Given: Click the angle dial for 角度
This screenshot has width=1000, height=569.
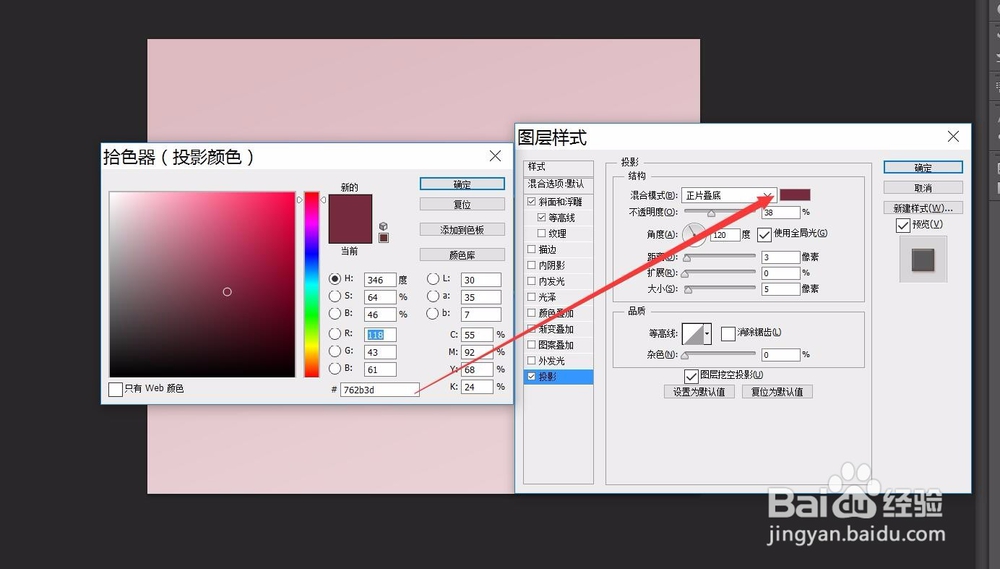Looking at the screenshot, I should [694, 234].
